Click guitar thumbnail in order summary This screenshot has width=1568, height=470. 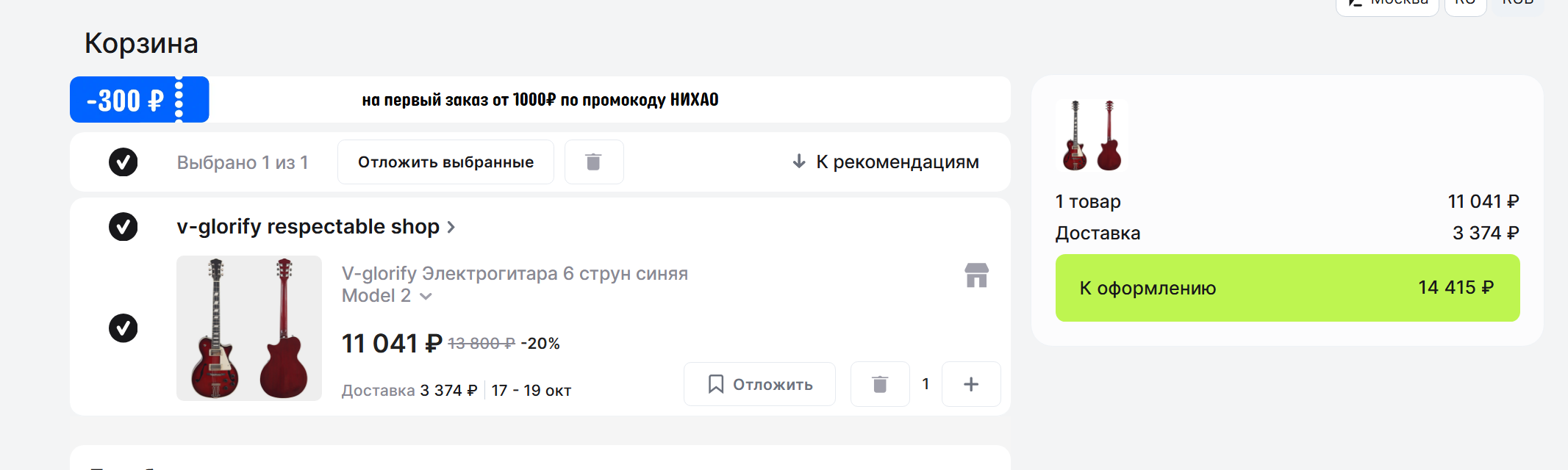[x=1092, y=136]
